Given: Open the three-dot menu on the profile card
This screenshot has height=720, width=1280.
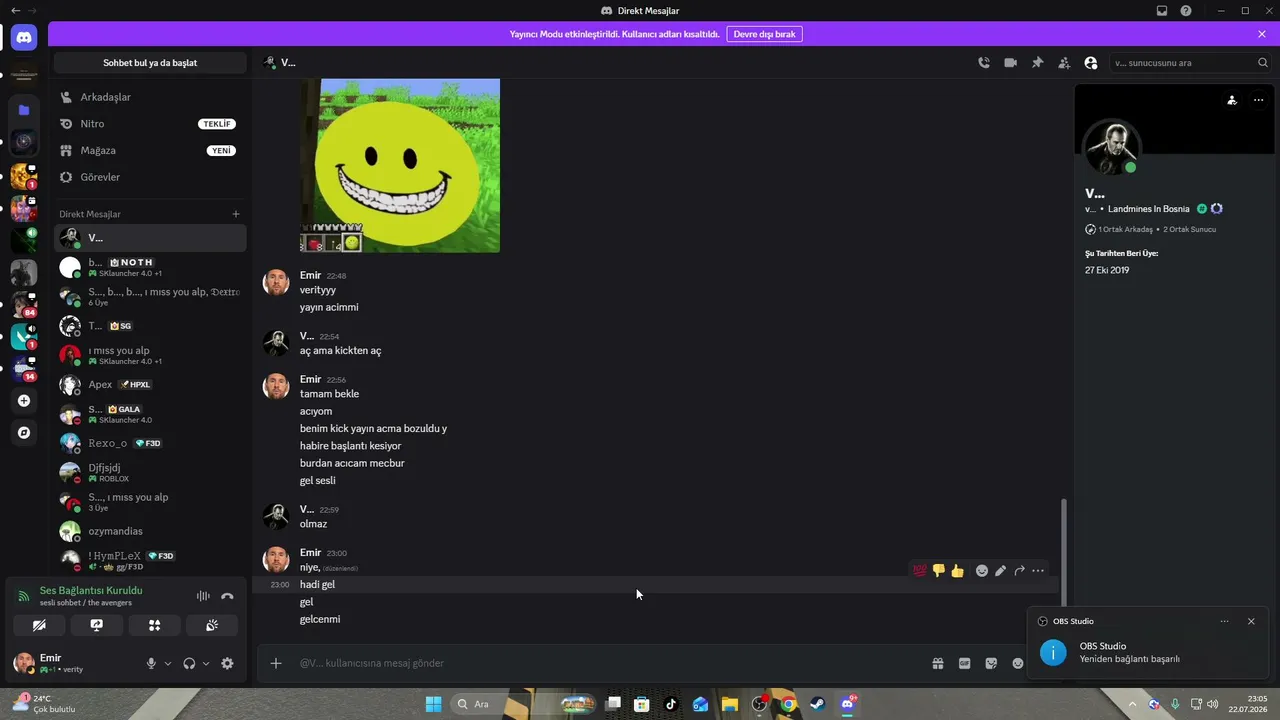Looking at the screenshot, I should [1258, 100].
